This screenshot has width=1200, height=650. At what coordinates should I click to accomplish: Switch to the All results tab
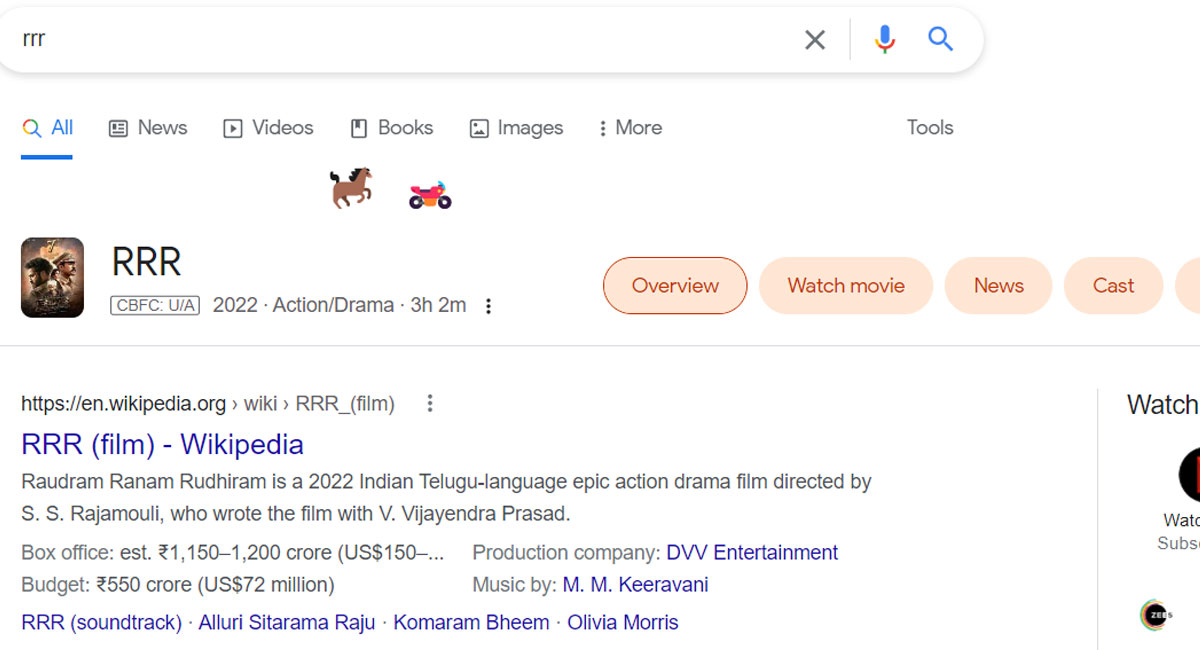click(x=47, y=128)
